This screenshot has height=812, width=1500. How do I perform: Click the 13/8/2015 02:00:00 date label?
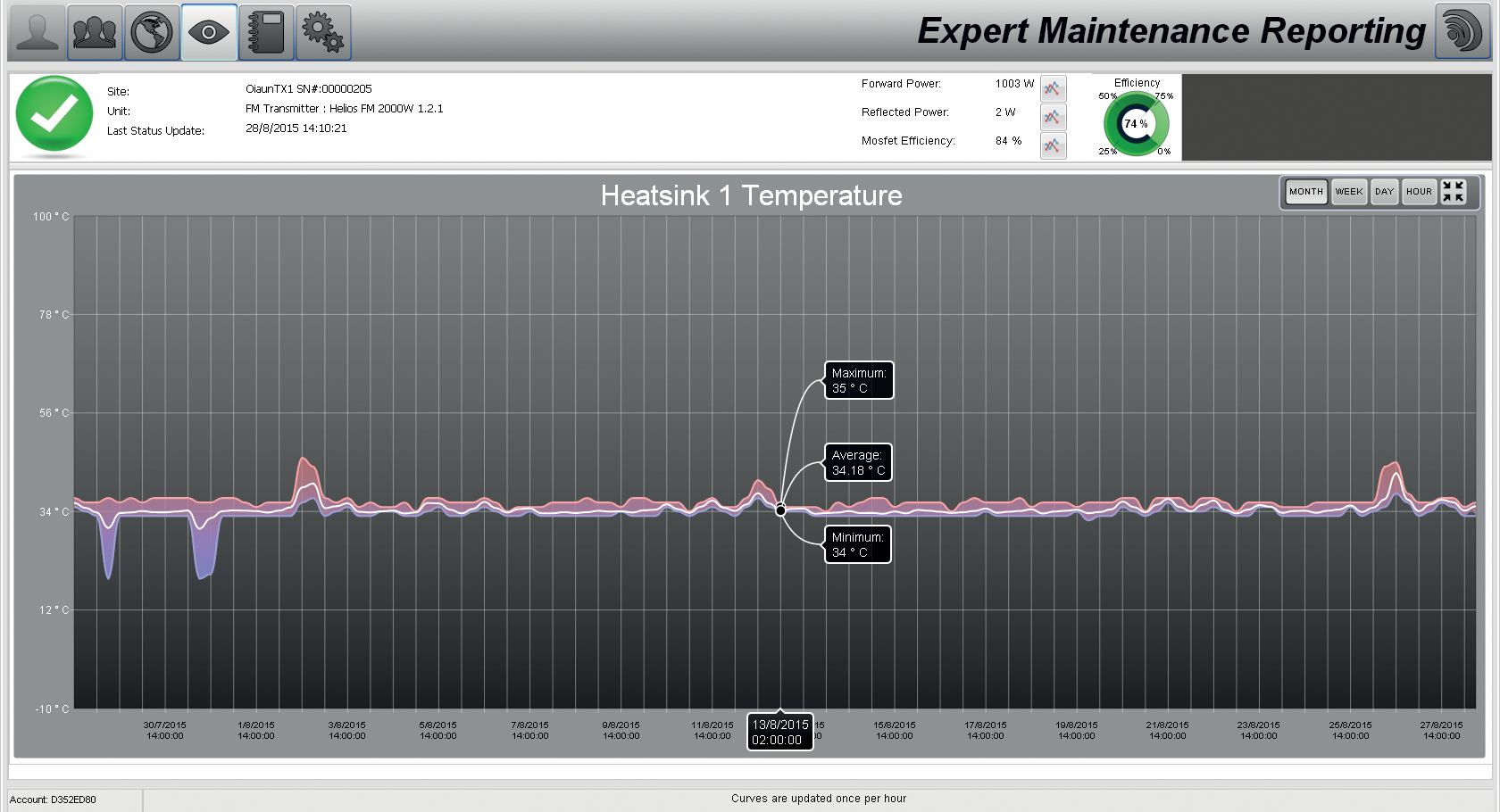click(779, 733)
